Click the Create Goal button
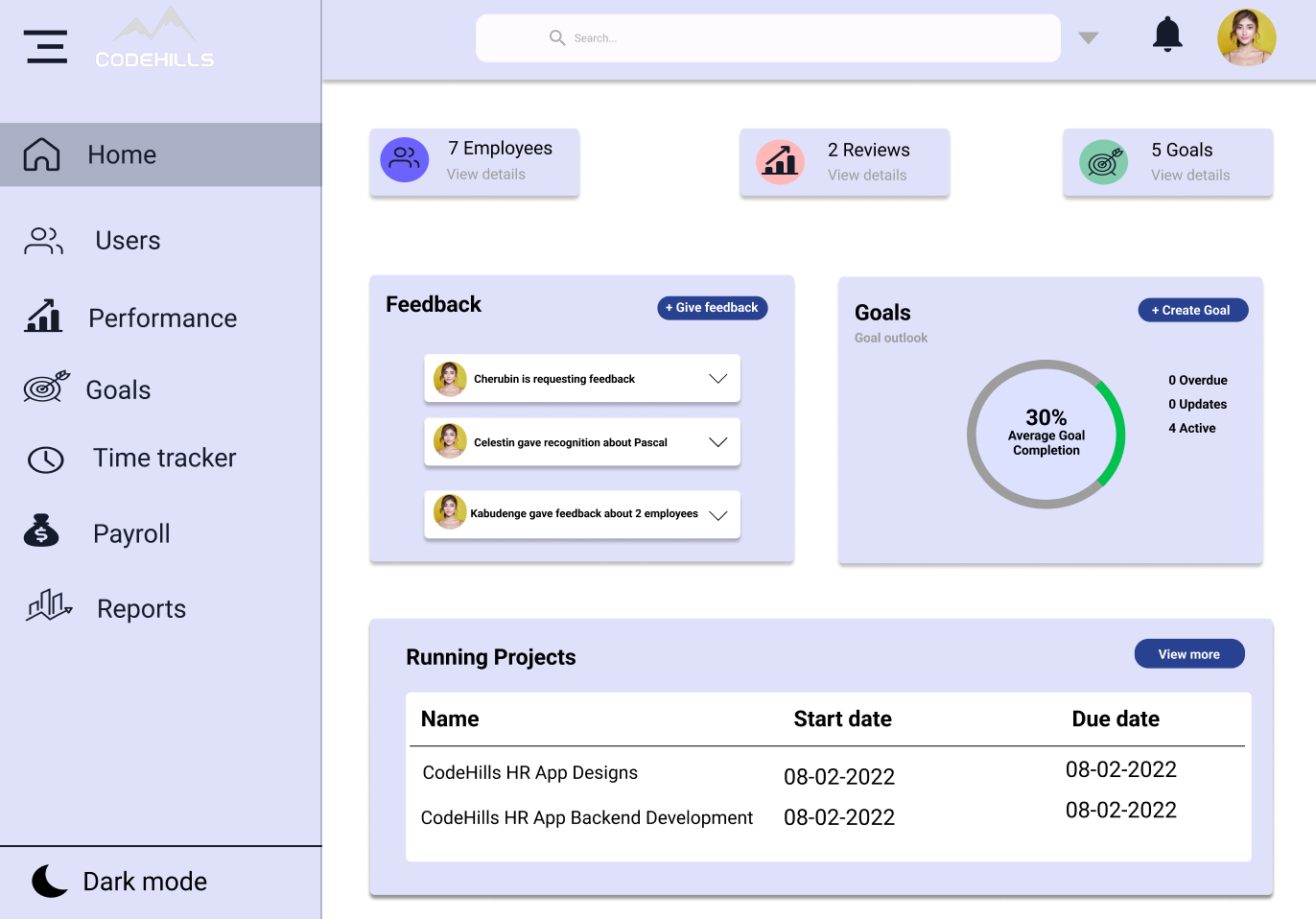 coord(1192,310)
